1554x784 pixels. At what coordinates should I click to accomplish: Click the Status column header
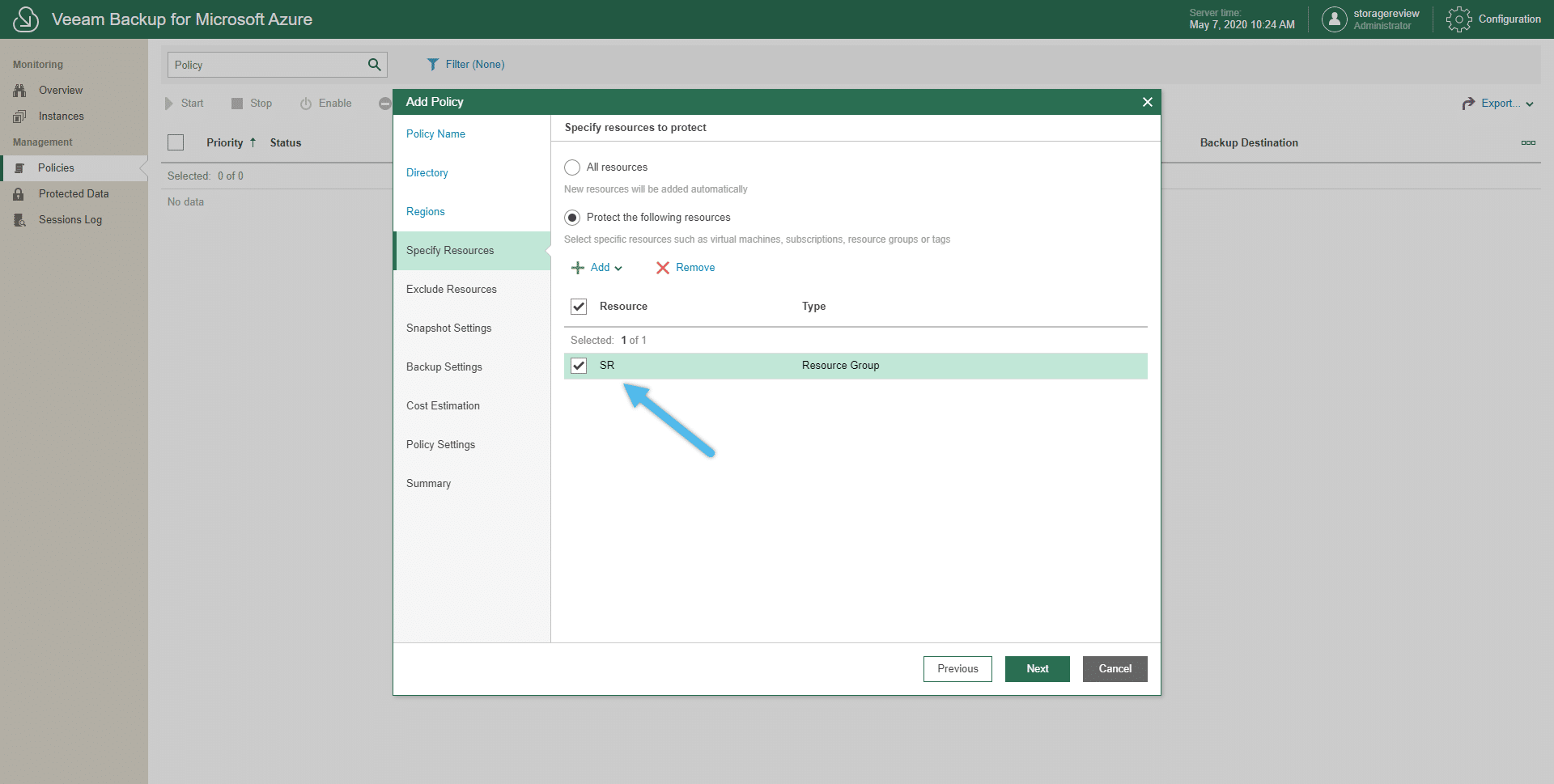(x=286, y=143)
